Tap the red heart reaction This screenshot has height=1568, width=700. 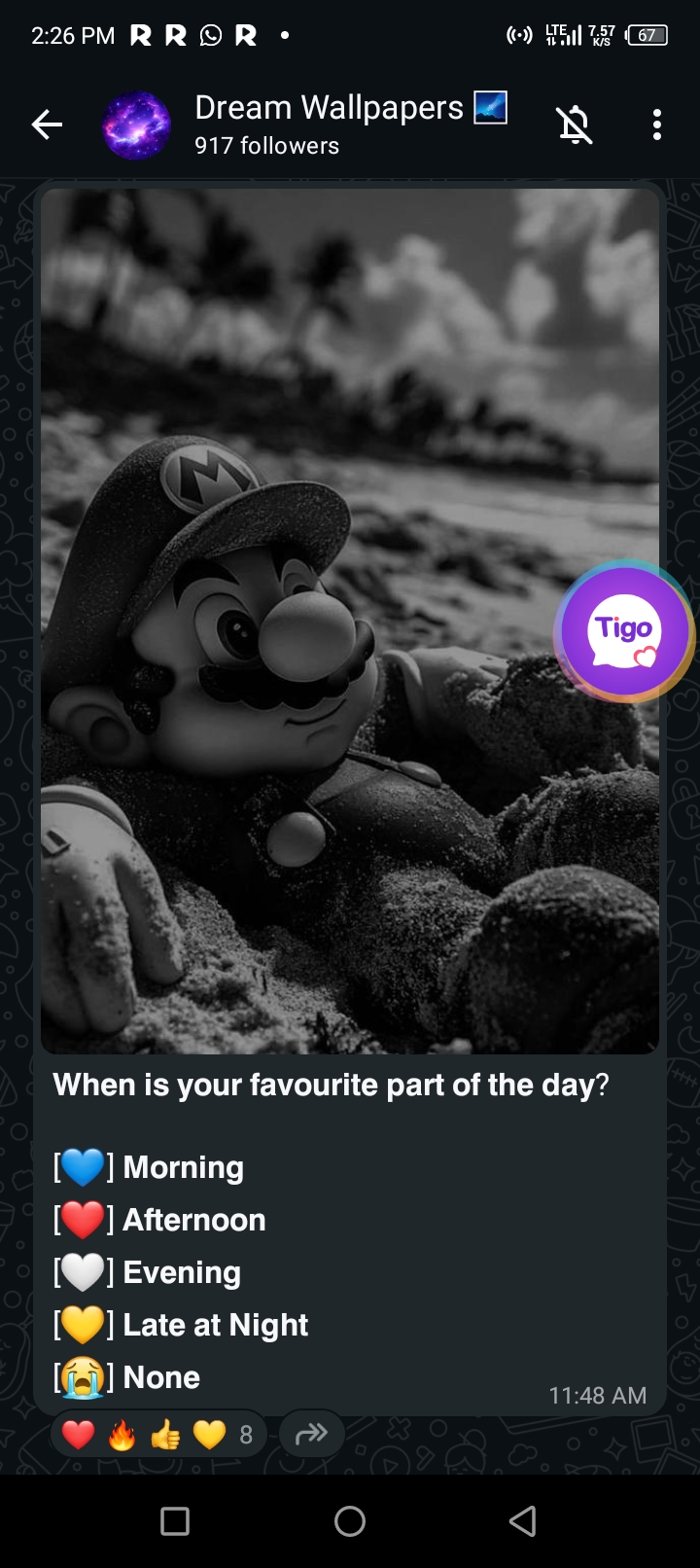point(78,1435)
